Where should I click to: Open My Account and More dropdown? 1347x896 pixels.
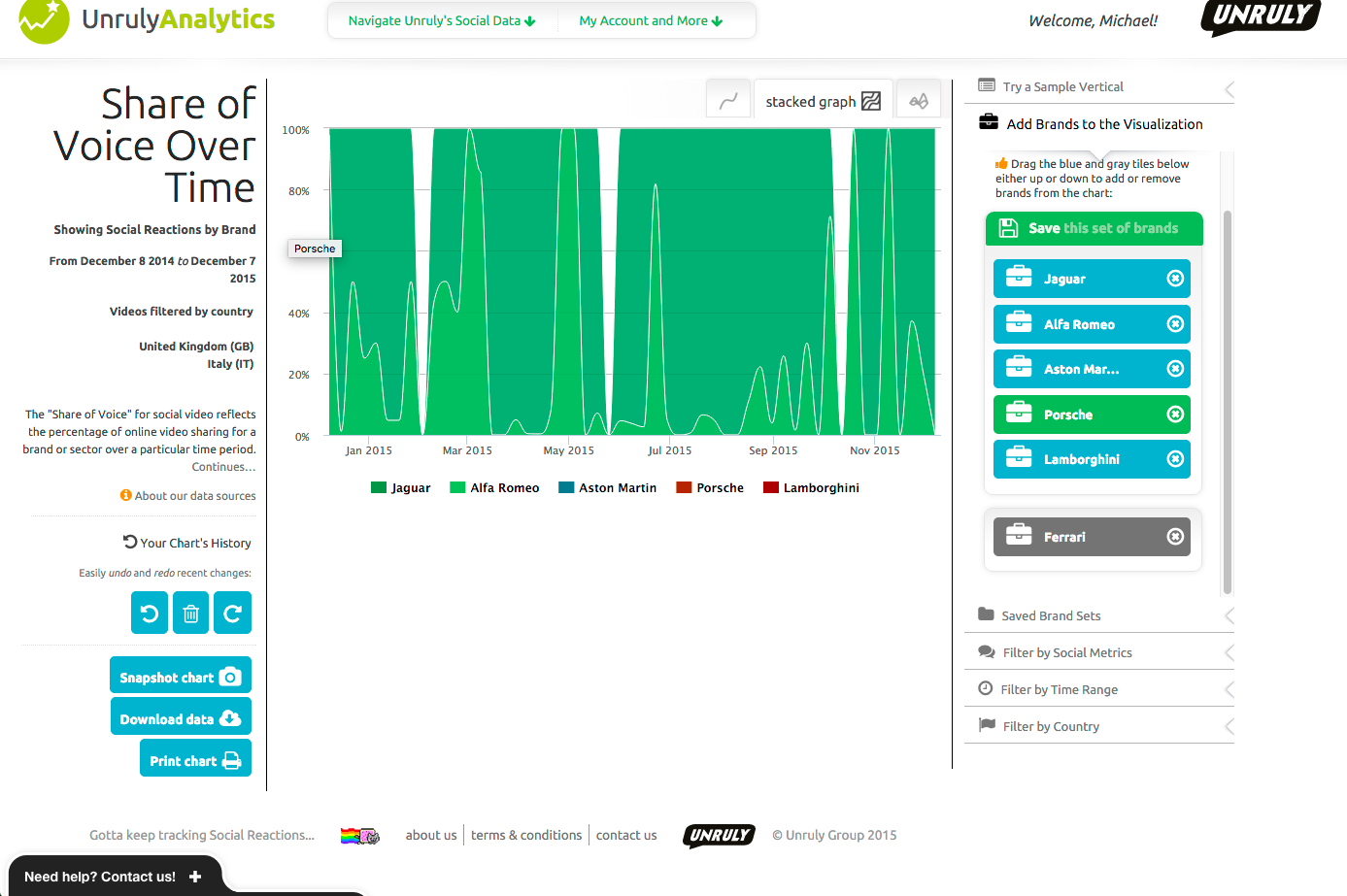(651, 20)
